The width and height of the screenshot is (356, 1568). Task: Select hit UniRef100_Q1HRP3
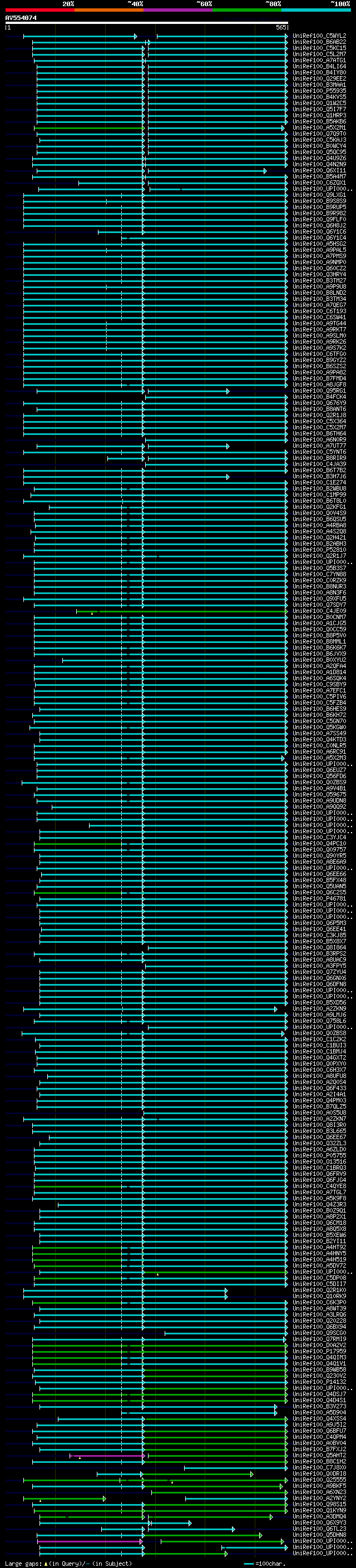[x=319, y=115]
